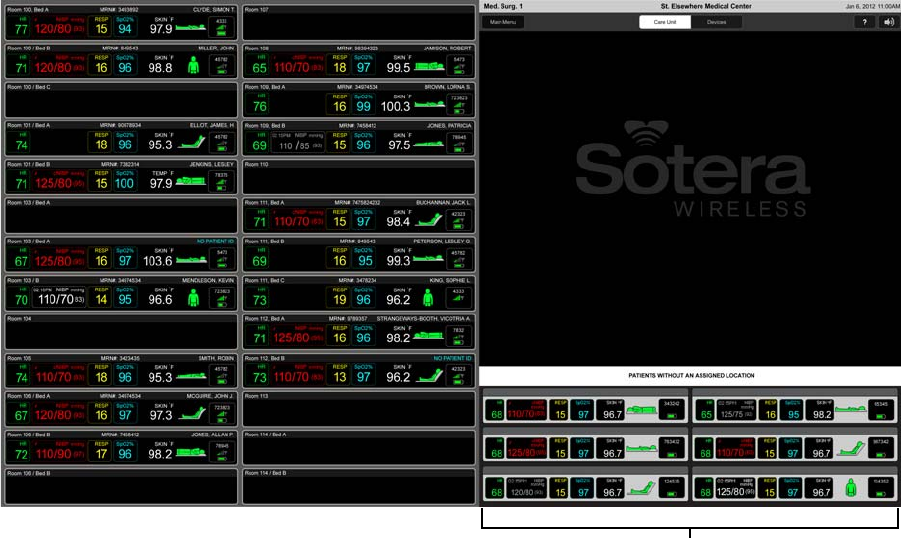This screenshot has width=901, height=538.
Task: Click NO PATIENT ID label above skin temp 103.6
Action: [215, 241]
